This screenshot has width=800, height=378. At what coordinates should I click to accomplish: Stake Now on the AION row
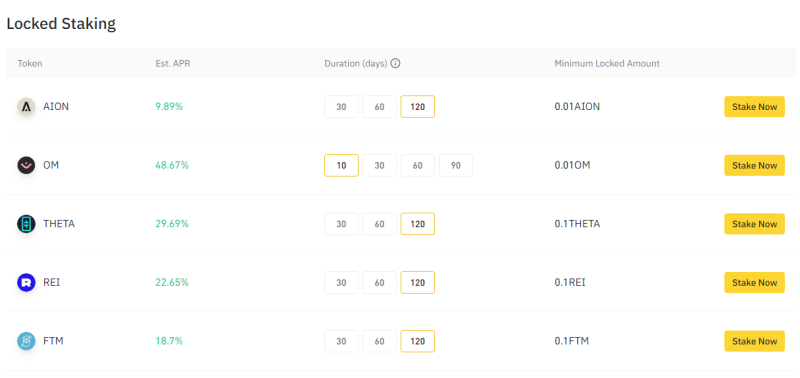click(755, 107)
